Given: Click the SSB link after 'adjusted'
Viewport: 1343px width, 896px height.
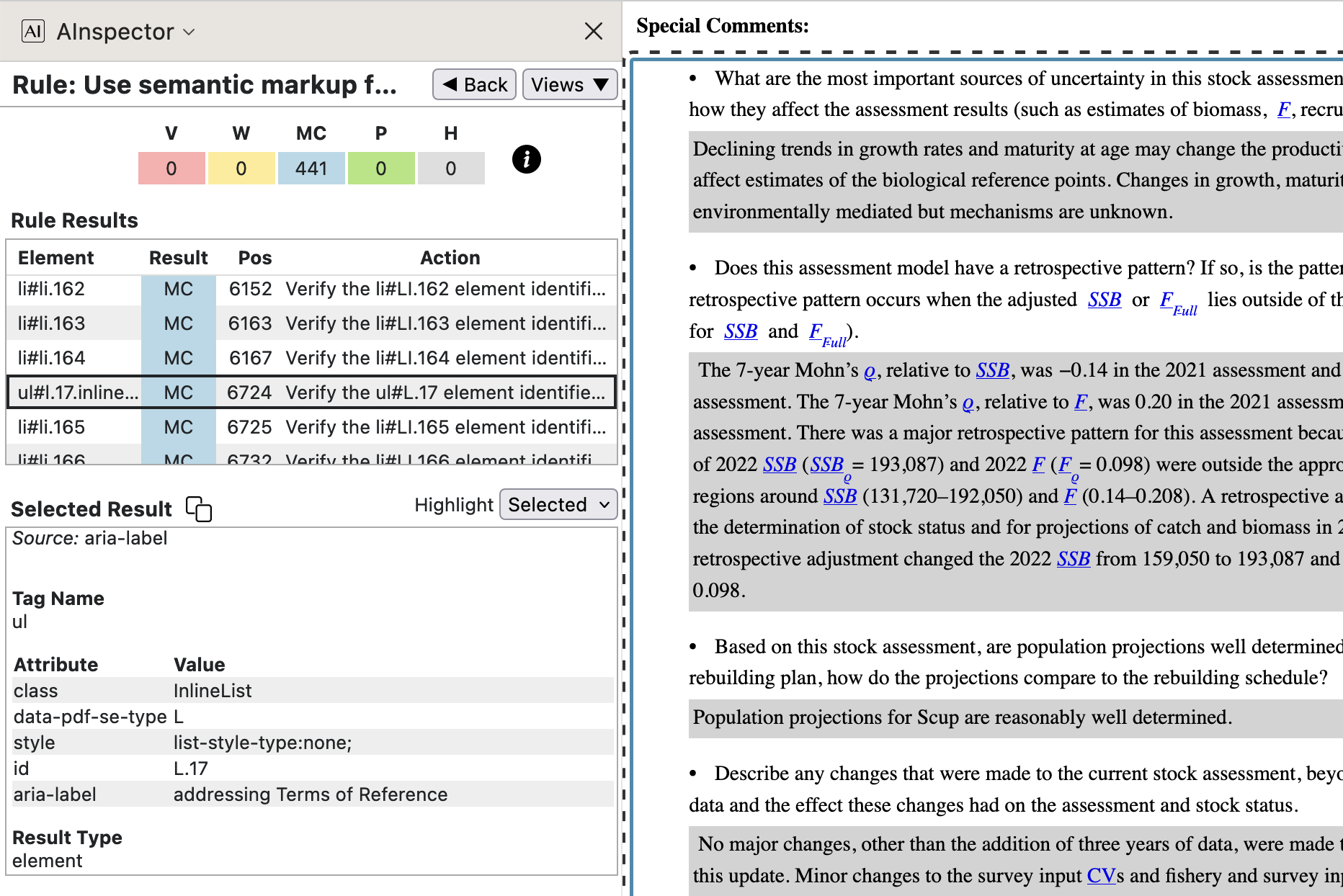Looking at the screenshot, I should (1105, 300).
